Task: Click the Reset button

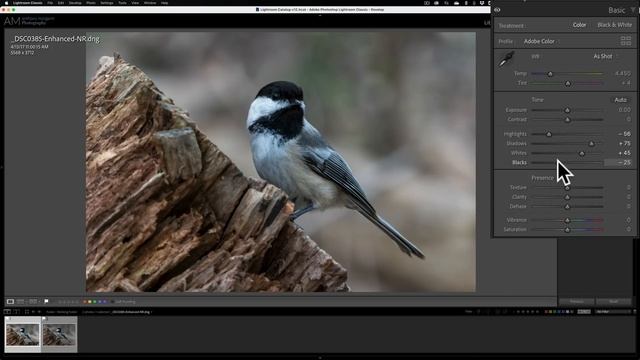Action: pyautogui.click(x=613, y=302)
